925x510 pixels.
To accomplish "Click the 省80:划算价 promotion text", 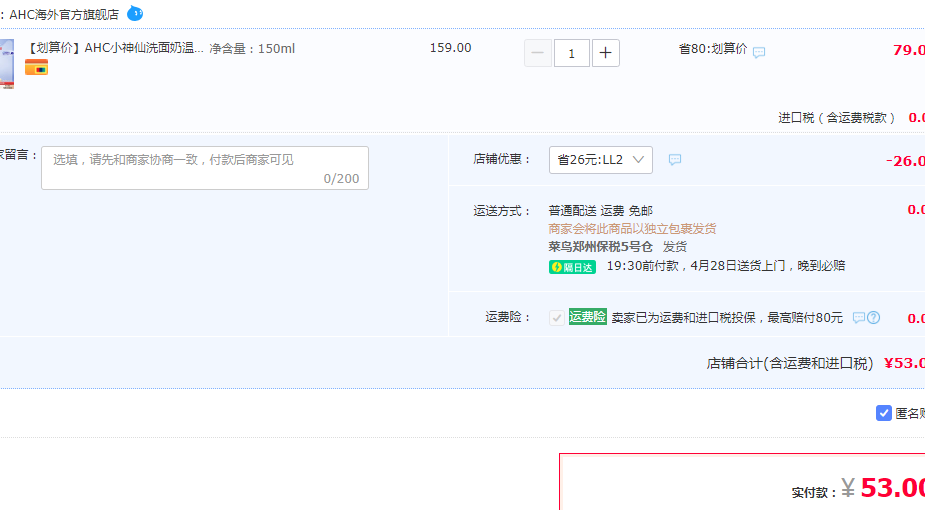I will click(713, 49).
